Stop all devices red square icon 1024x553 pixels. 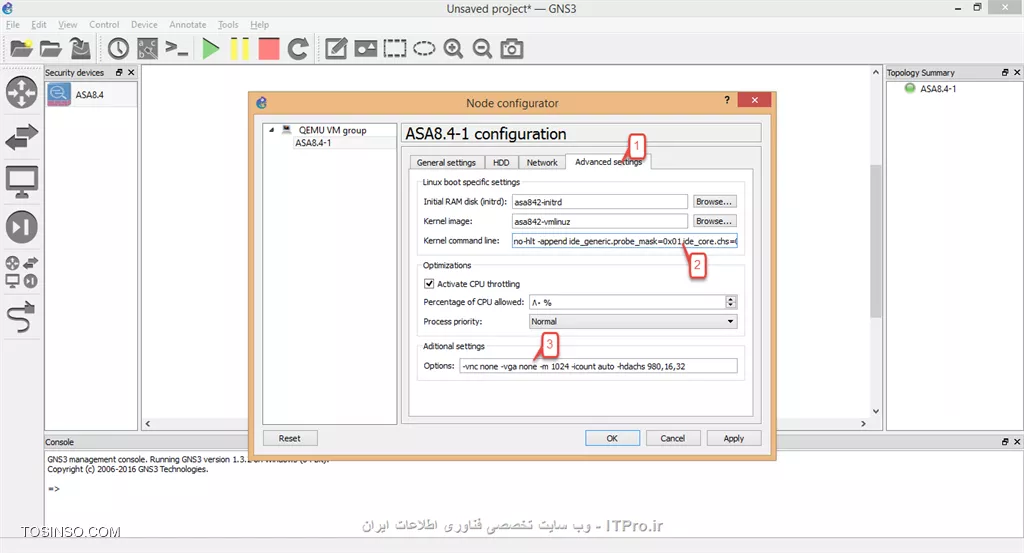pos(268,48)
